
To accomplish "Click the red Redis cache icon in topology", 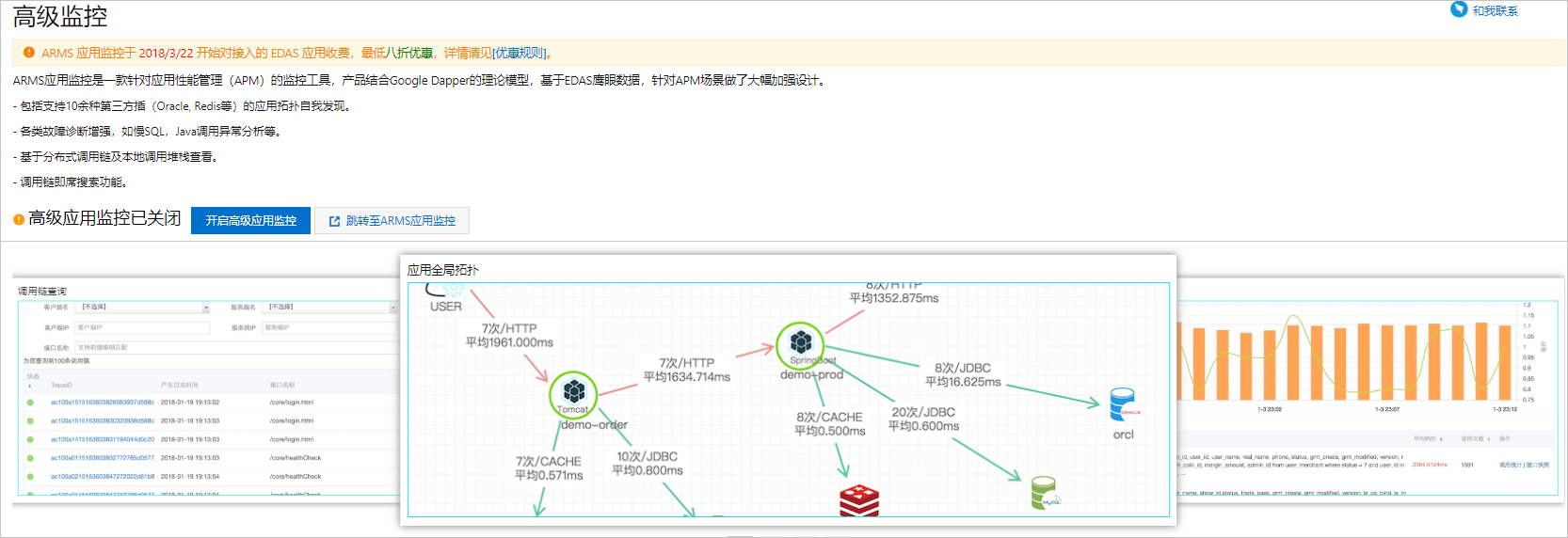I will pos(859,501).
